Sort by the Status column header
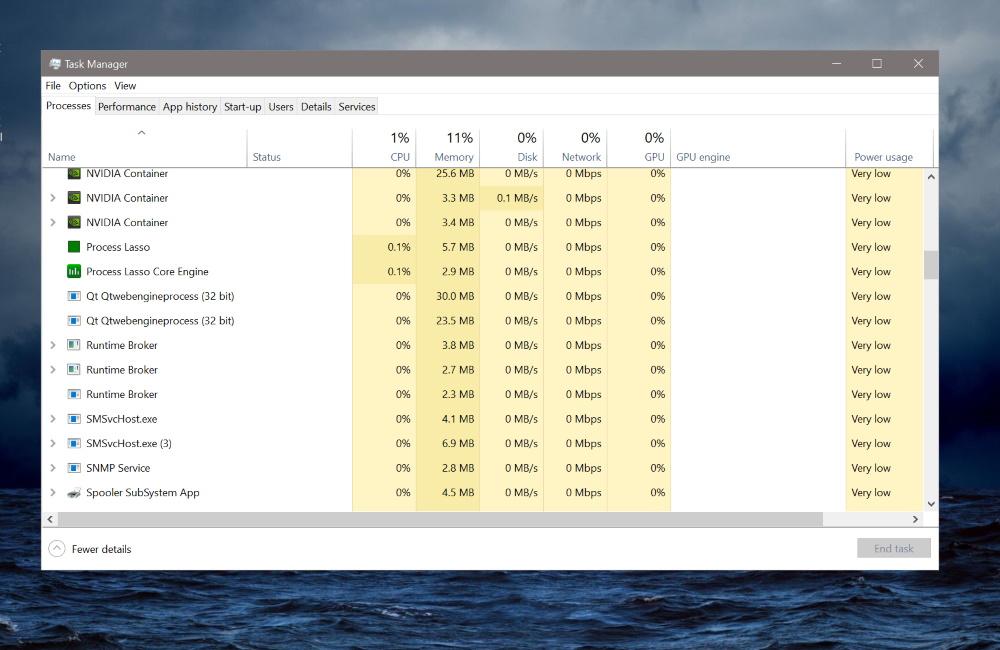1000x650 pixels. coord(300,147)
